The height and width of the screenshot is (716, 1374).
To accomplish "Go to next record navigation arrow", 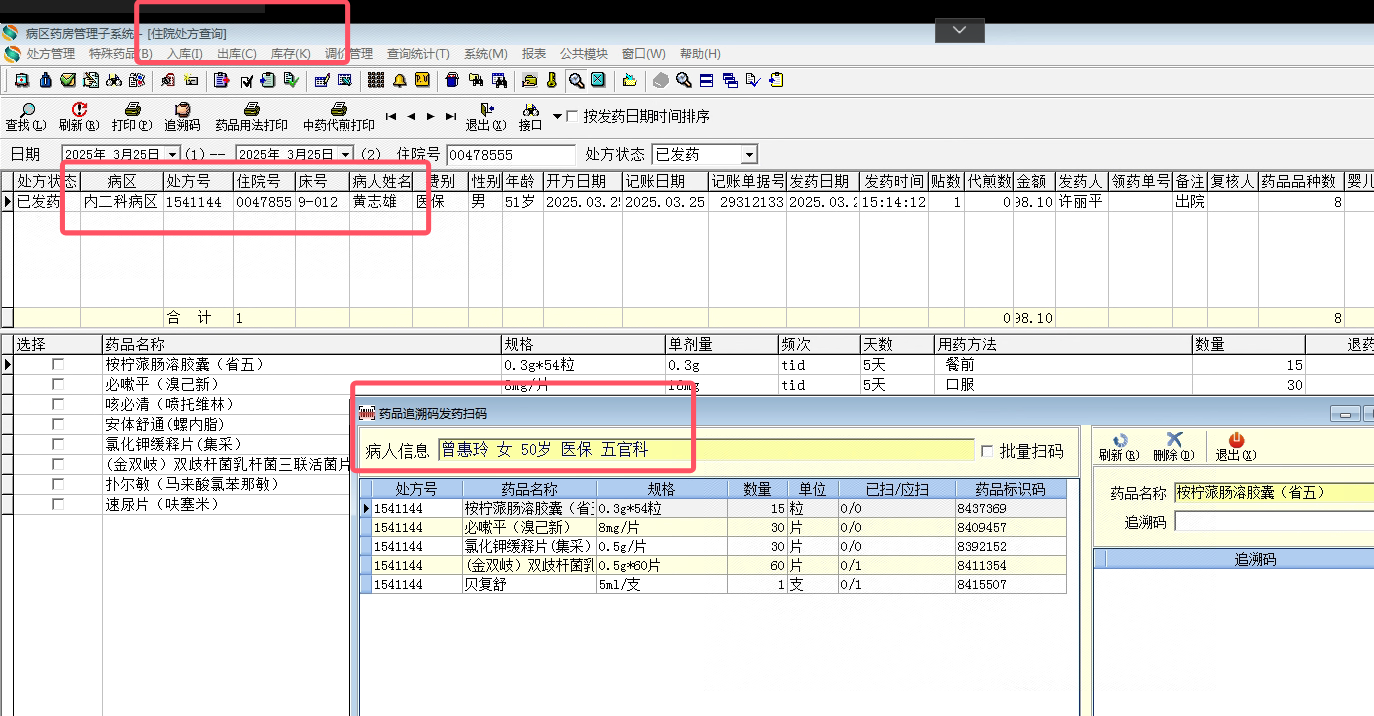I will 431,116.
